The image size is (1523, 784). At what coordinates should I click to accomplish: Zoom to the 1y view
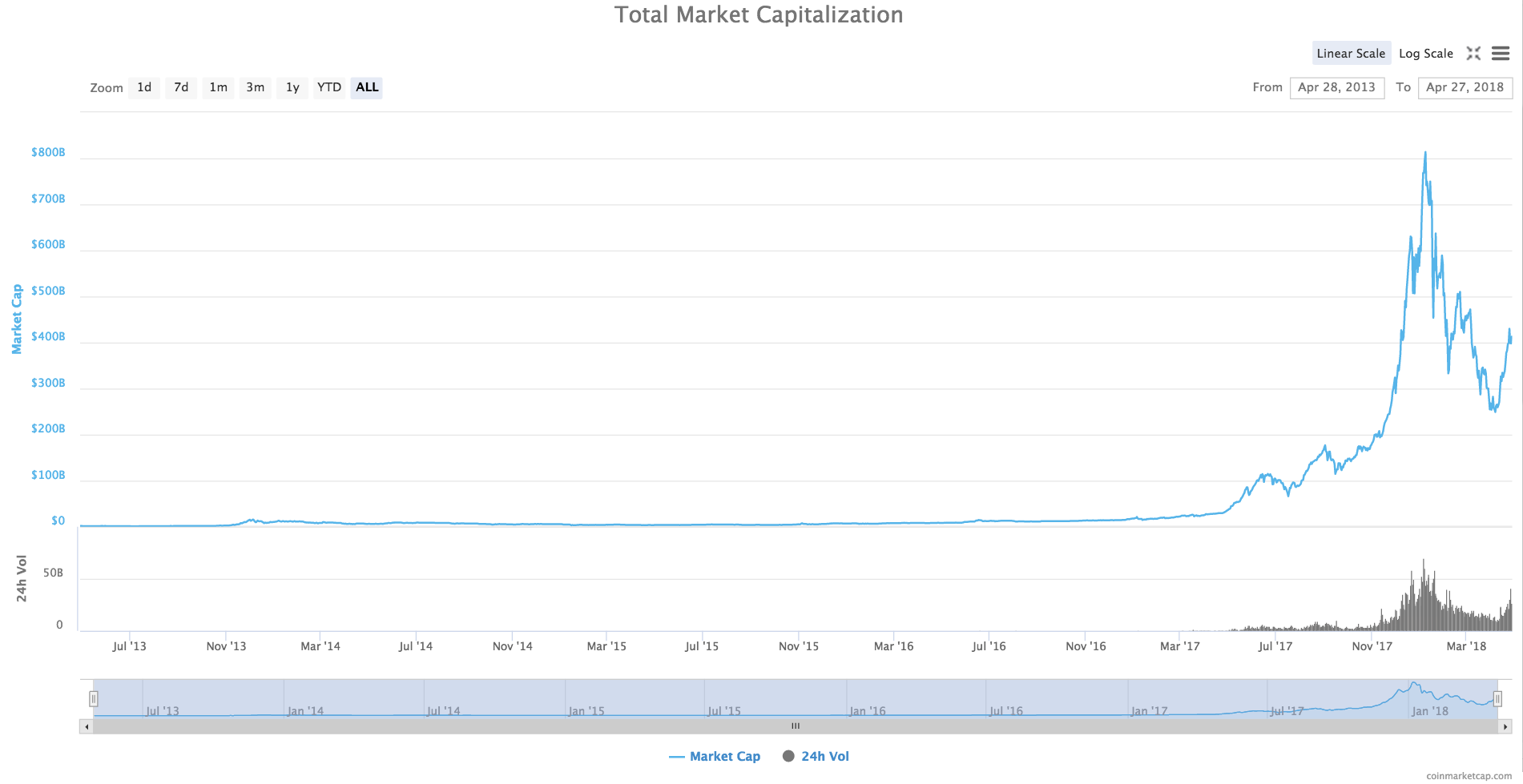click(x=292, y=87)
